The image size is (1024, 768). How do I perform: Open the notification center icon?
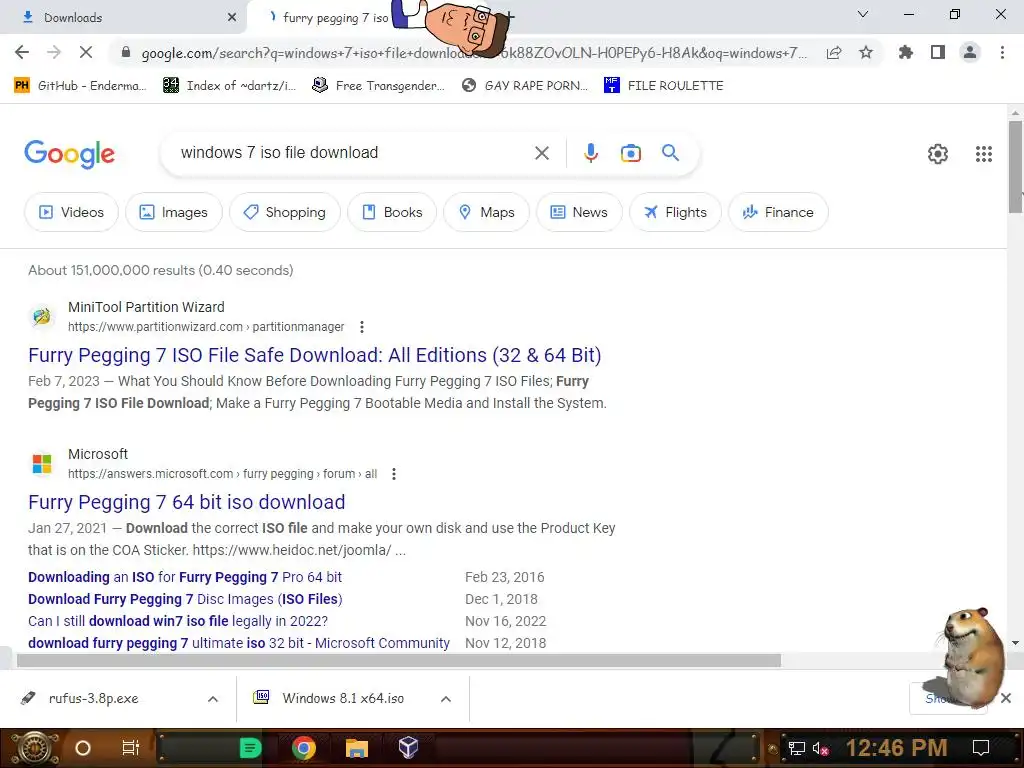click(x=980, y=748)
